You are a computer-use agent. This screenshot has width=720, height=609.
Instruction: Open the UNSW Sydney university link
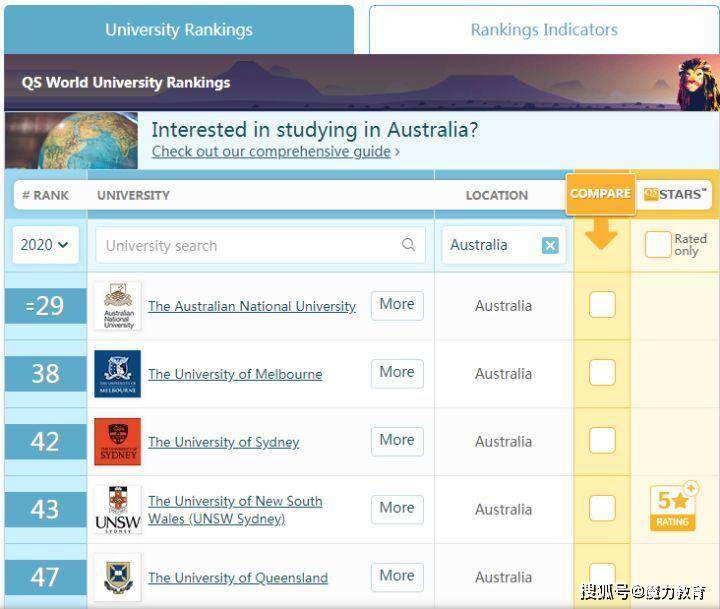[235, 510]
